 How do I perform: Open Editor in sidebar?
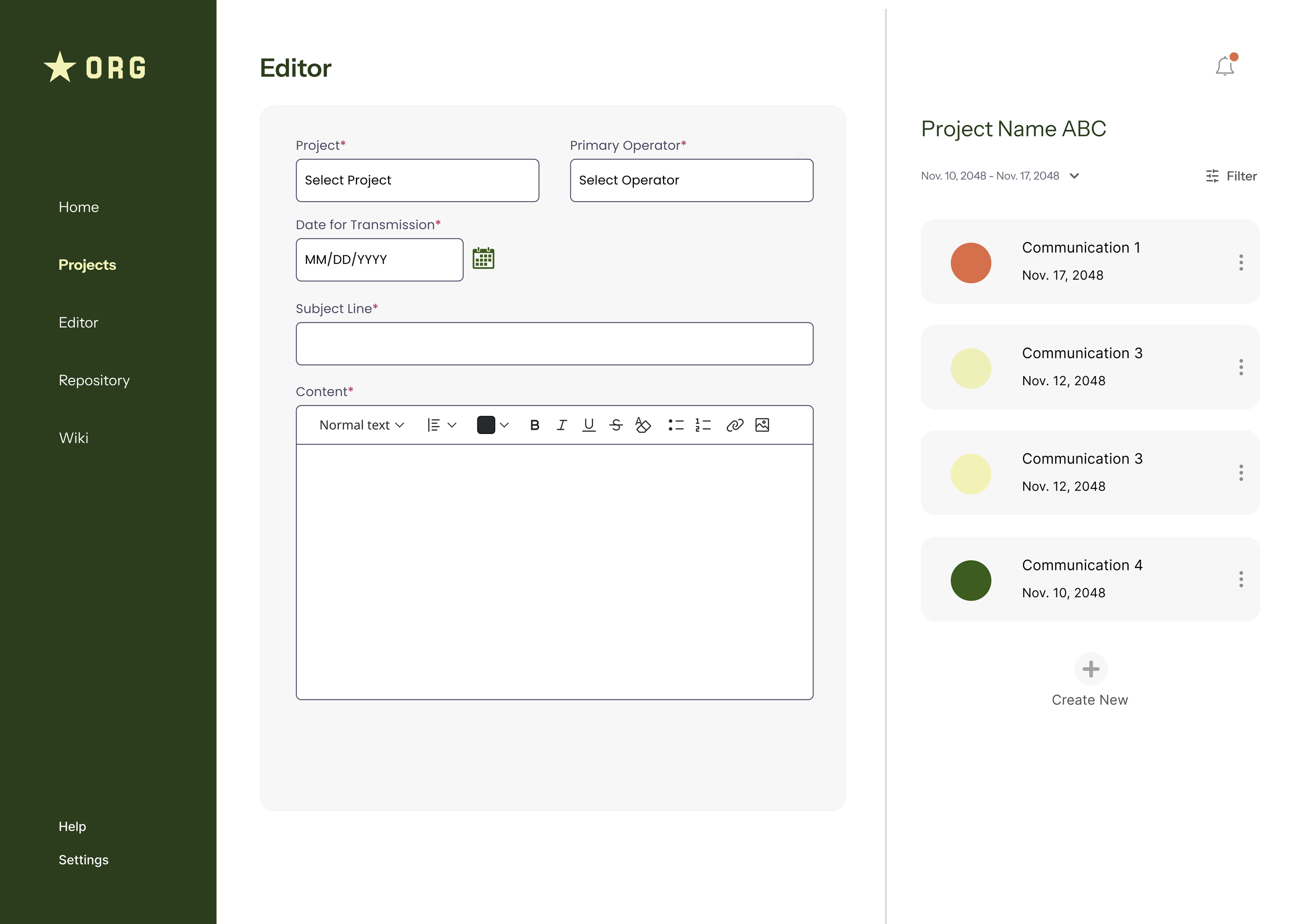coord(78,323)
